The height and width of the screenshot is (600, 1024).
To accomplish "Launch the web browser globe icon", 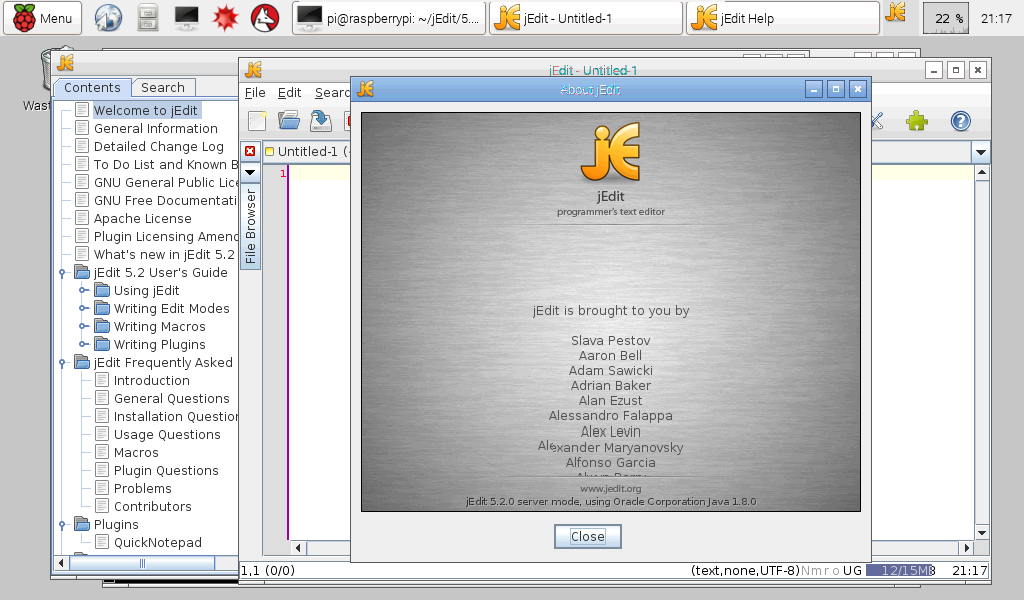I will click(108, 18).
